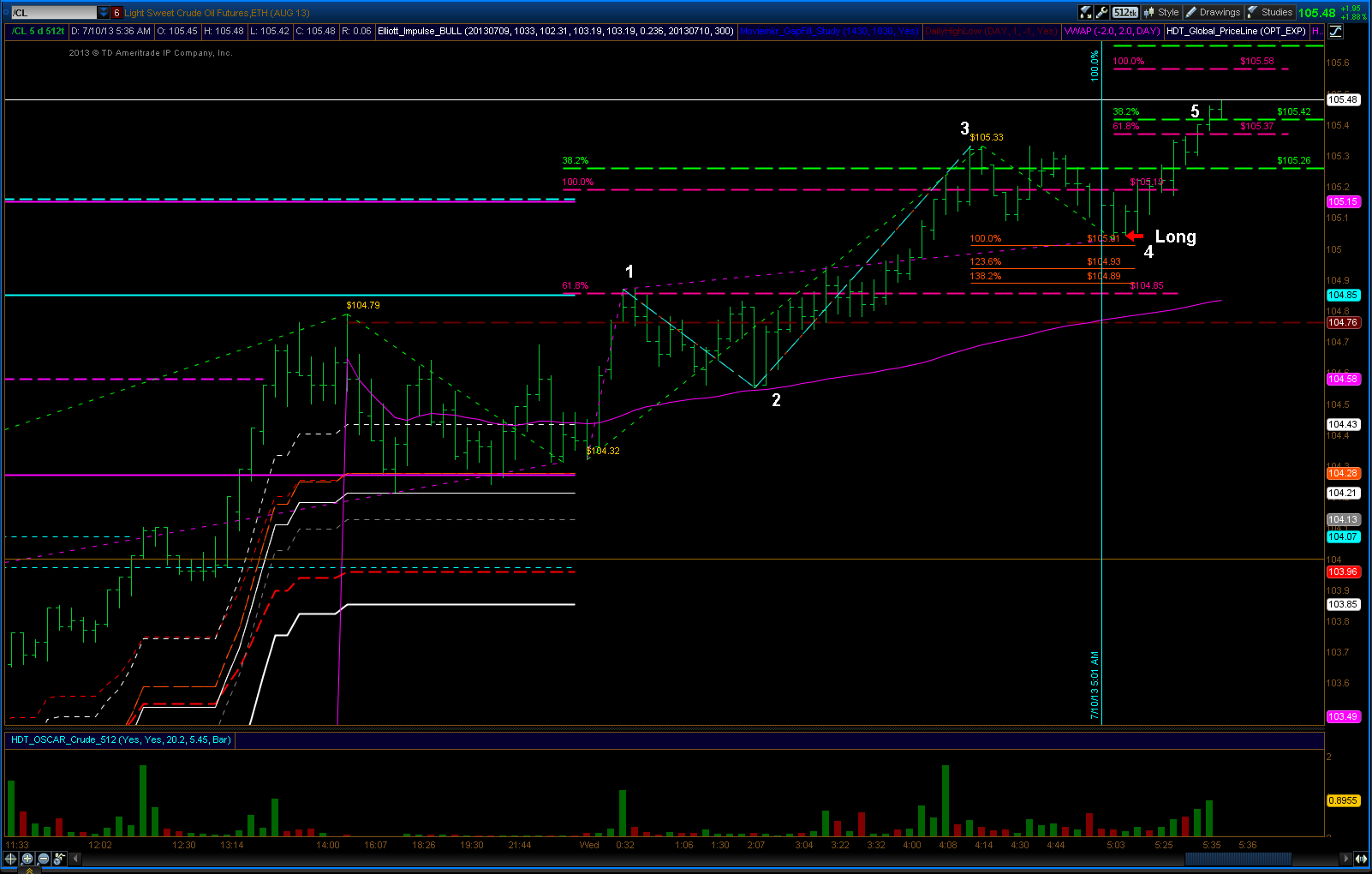This screenshot has height=874, width=1372.
Task: Select the crosshair pan tool icon
Action: pos(11,858)
